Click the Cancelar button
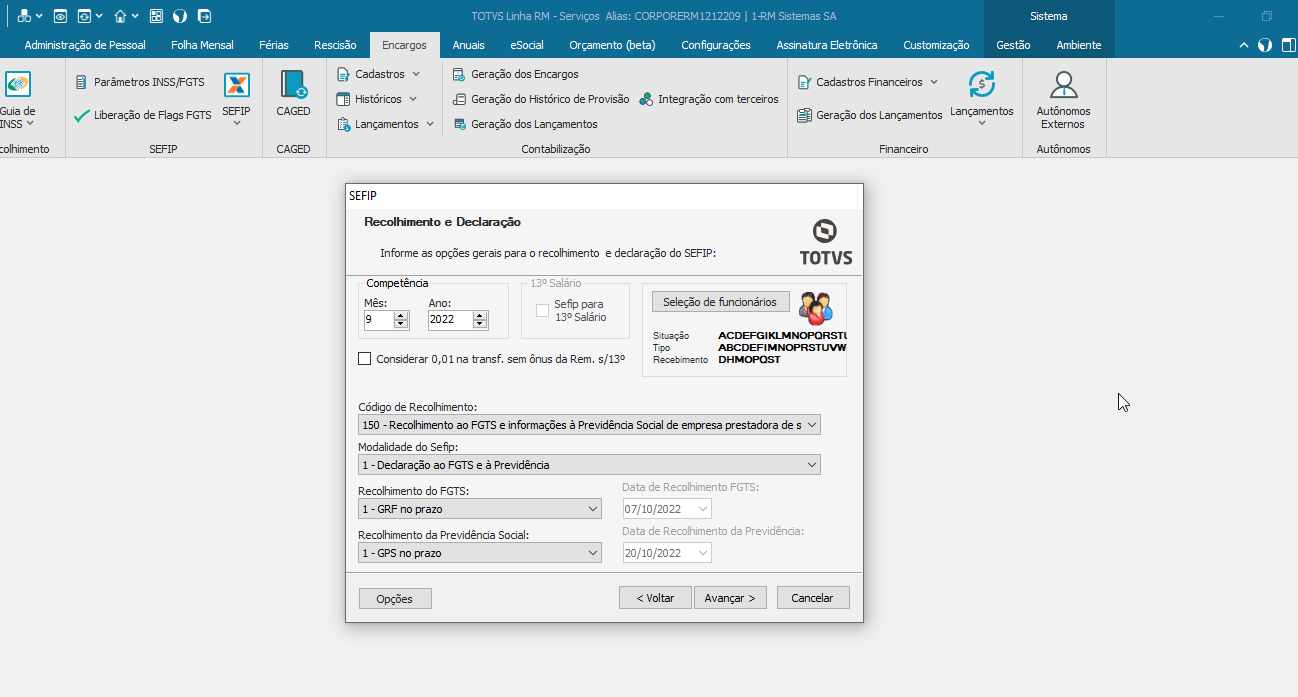 point(812,598)
